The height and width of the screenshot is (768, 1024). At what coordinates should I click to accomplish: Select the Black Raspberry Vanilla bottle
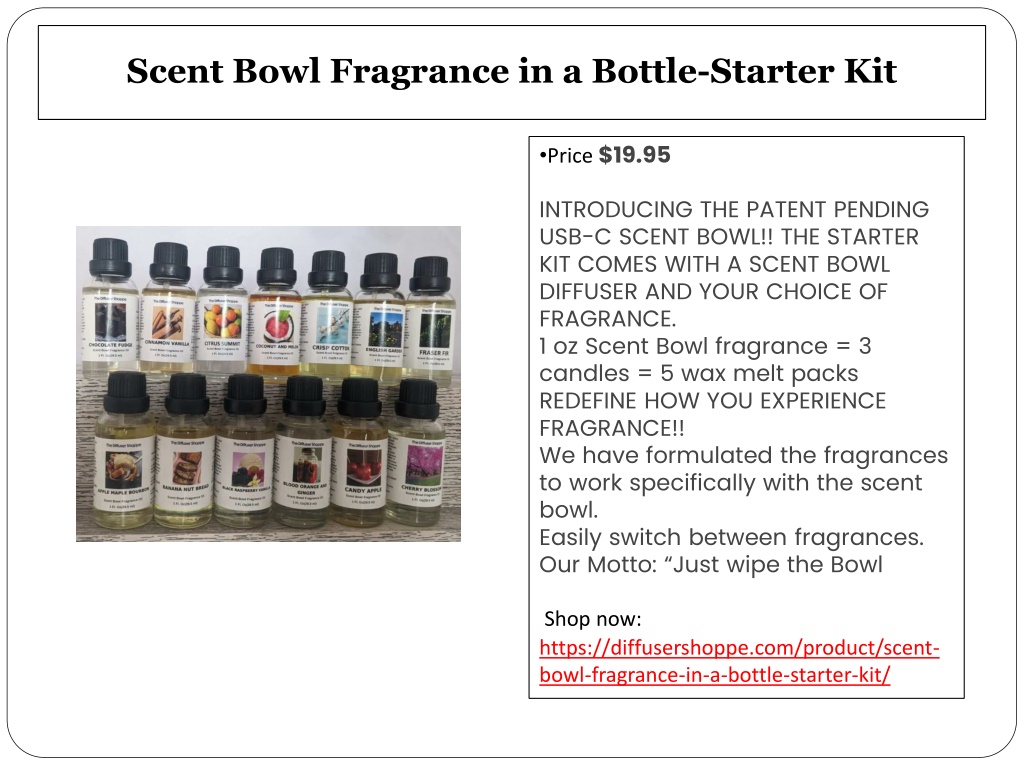point(245,451)
